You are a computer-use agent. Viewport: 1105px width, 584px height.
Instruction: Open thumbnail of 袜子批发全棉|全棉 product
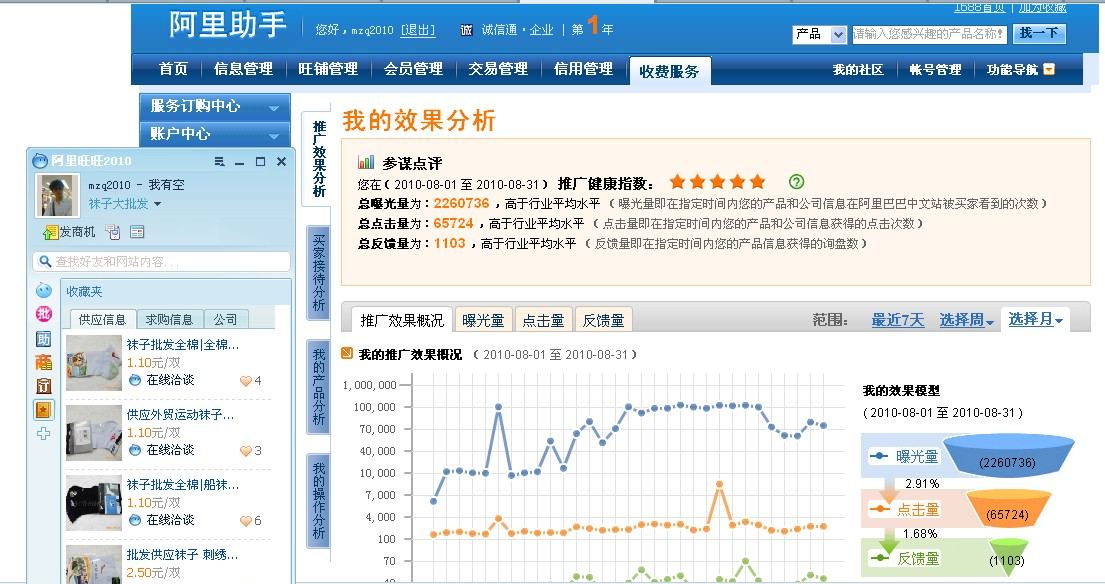coord(94,362)
